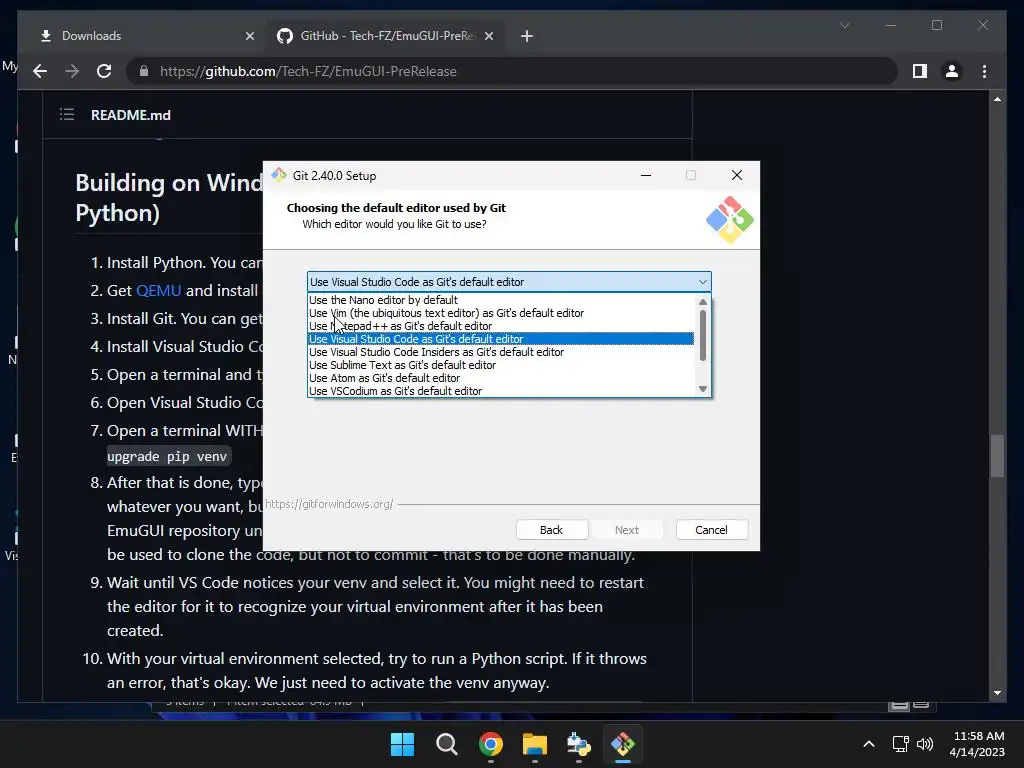Select the highlighted Visual Studio Code list entry
1024x768 pixels.
coord(500,339)
